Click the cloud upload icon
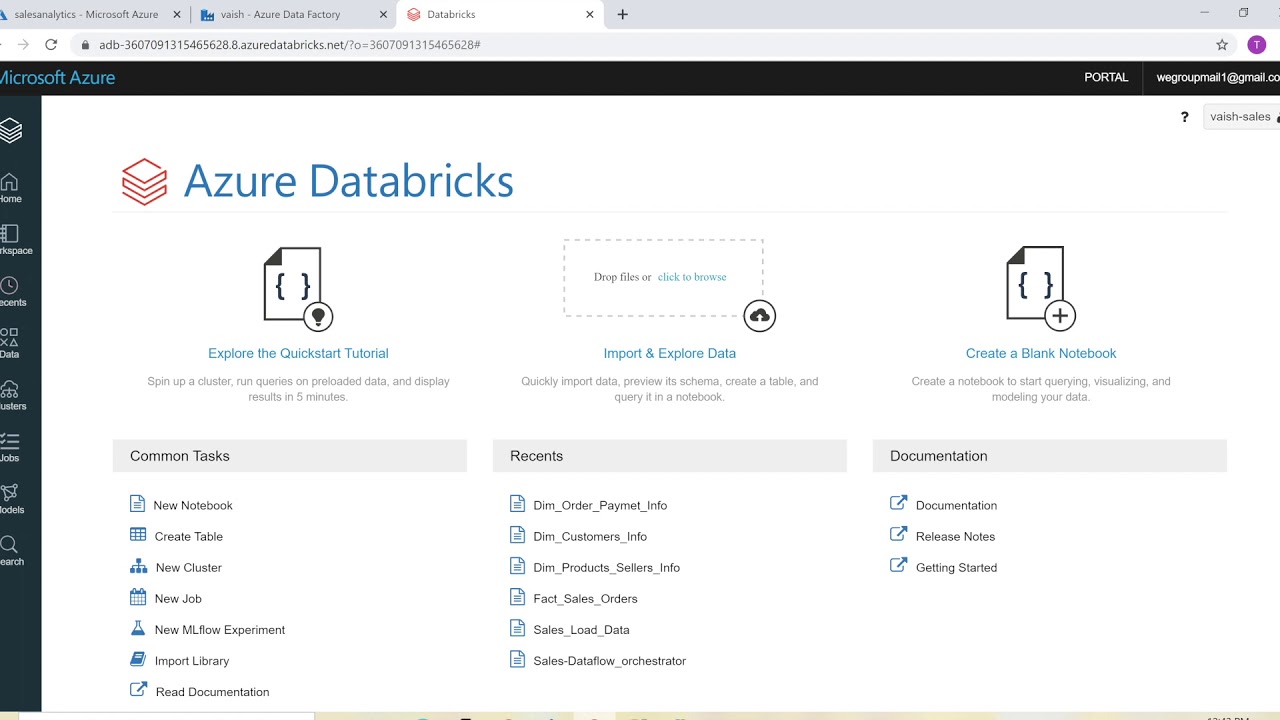This screenshot has height=720, width=1280. [760, 316]
